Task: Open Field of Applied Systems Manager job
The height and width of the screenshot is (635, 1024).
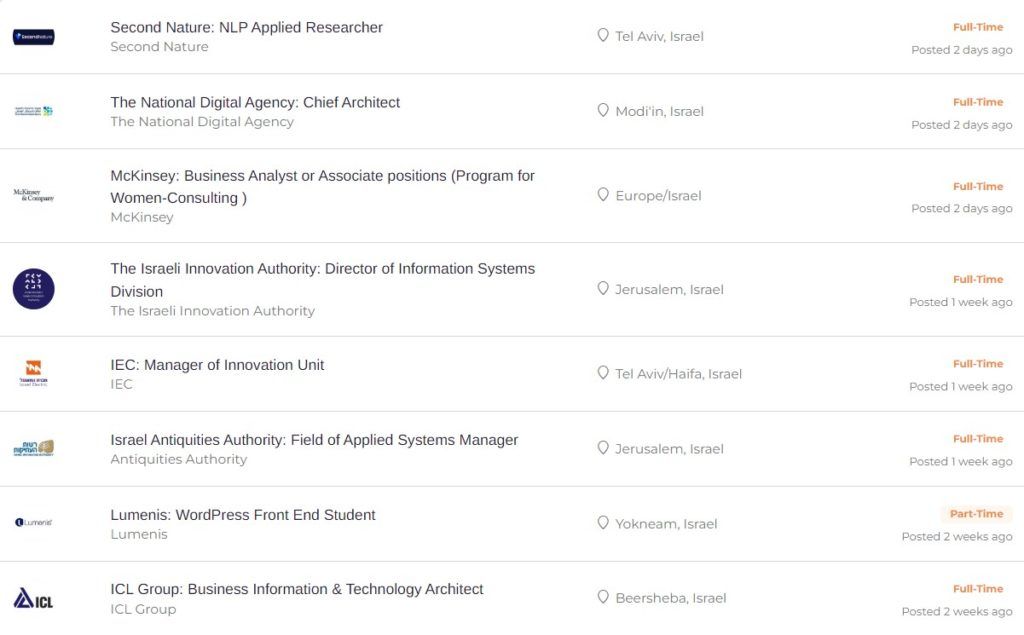Action: pyautogui.click(x=314, y=440)
